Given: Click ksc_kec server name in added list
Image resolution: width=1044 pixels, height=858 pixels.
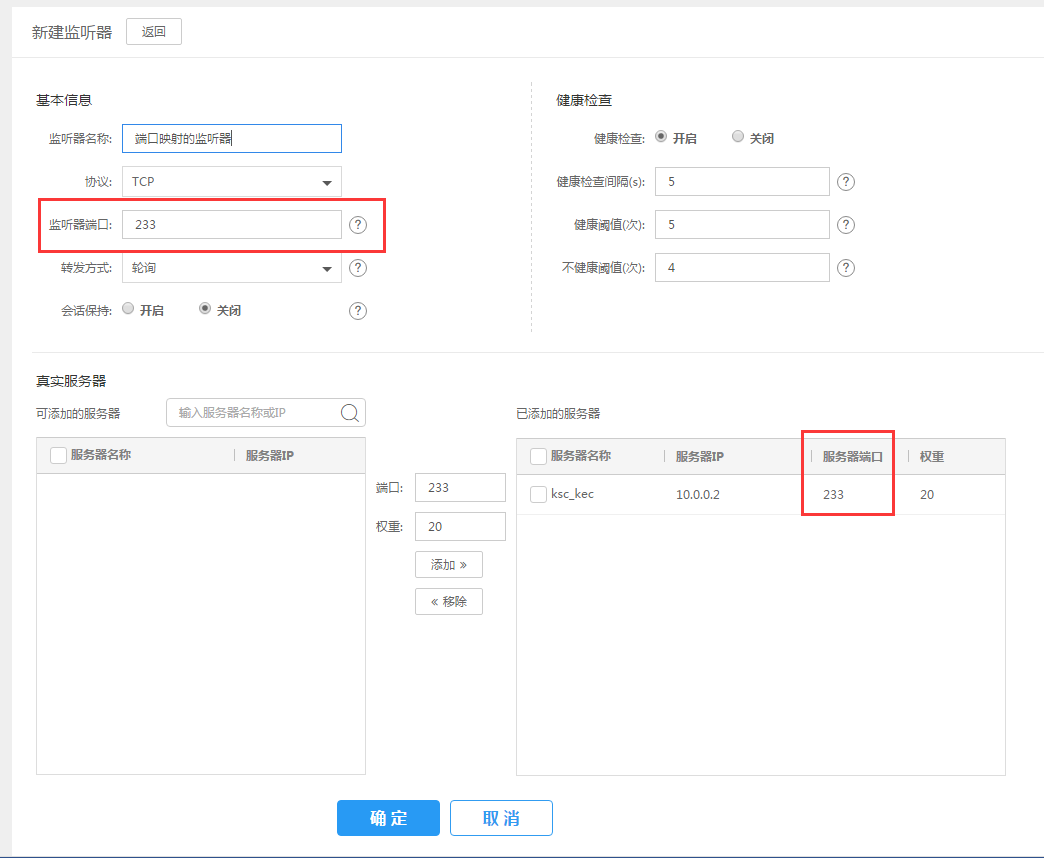Looking at the screenshot, I should coord(573,494).
